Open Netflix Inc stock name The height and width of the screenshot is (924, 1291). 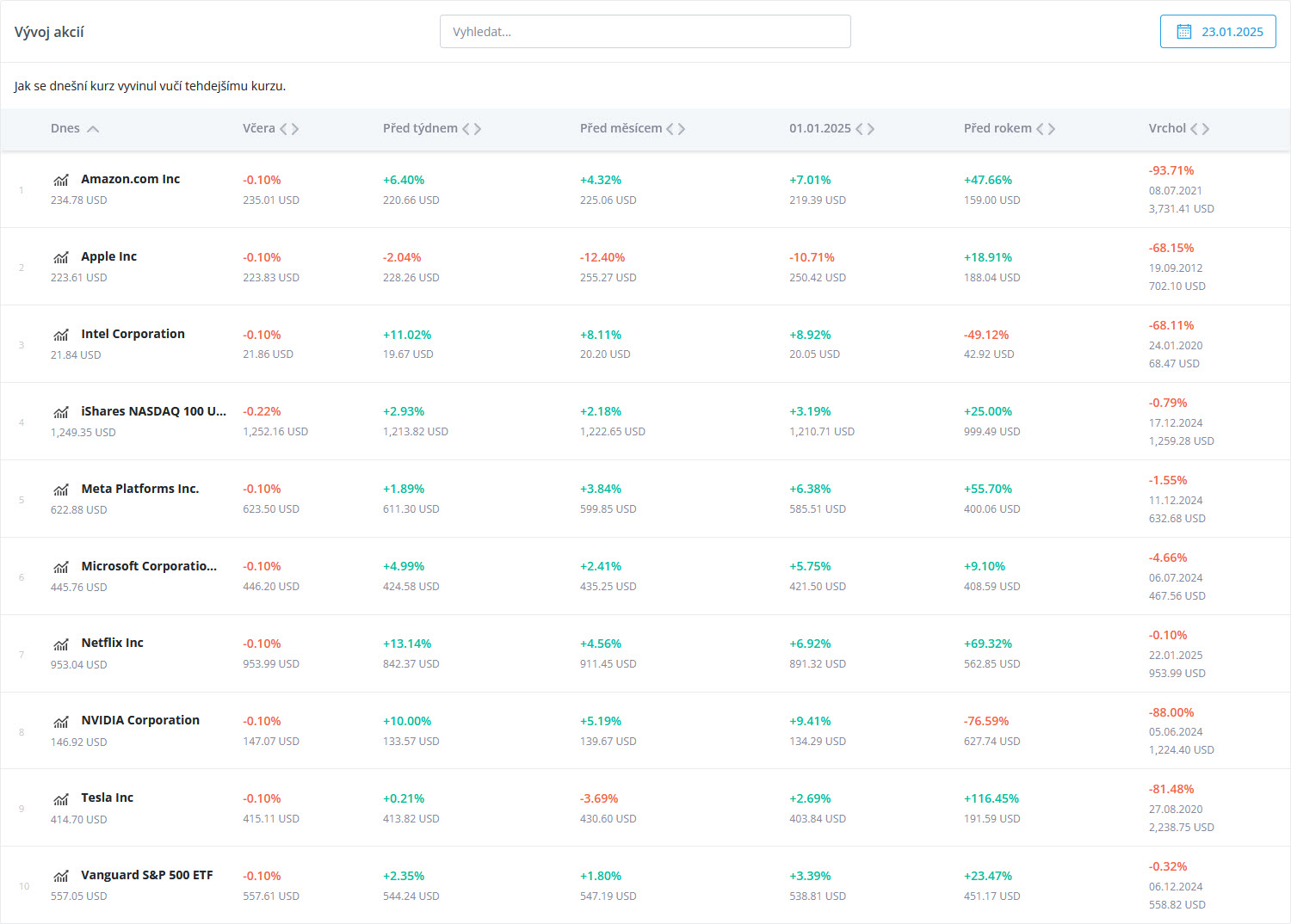(113, 643)
